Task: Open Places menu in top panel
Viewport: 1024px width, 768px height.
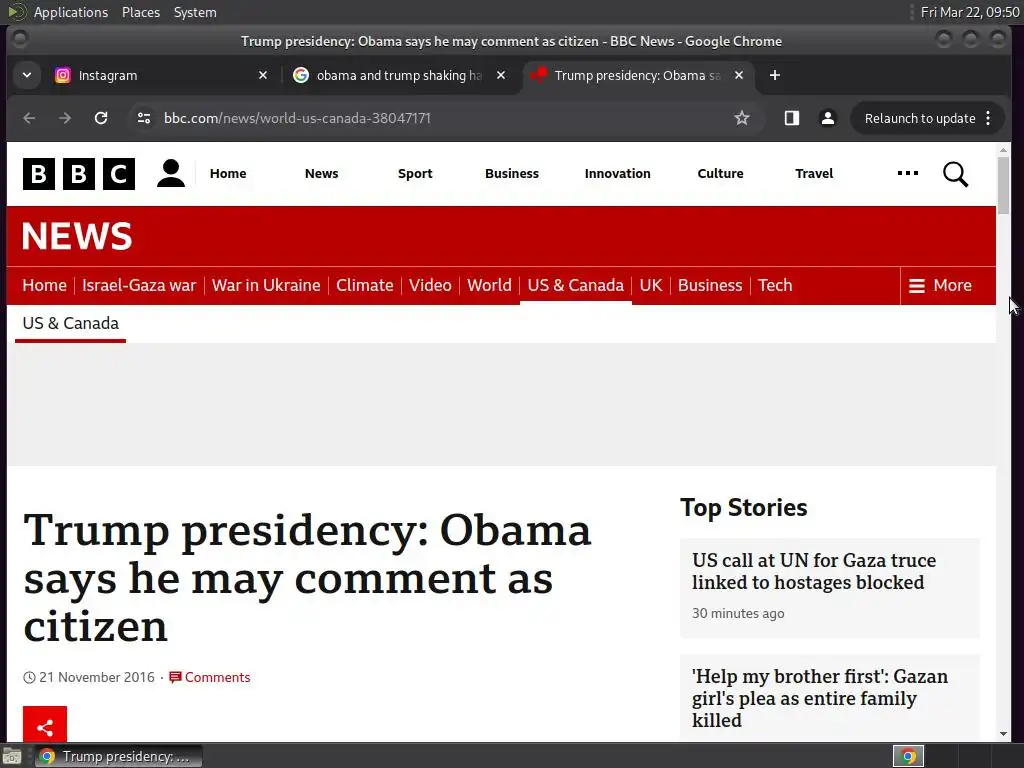Action: 141,12
